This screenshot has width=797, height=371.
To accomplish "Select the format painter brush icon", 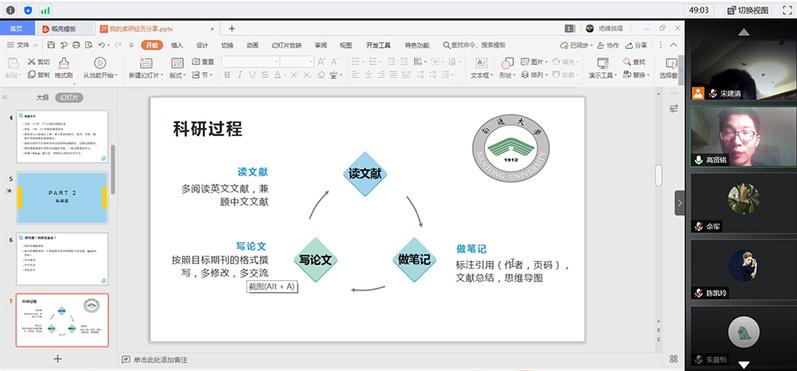I will 64,63.
